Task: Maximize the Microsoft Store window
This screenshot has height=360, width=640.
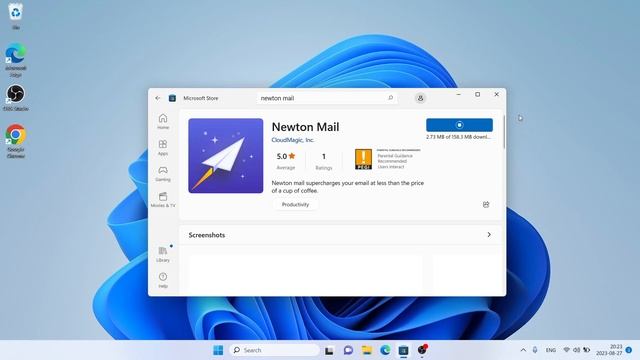Action: tap(478, 94)
